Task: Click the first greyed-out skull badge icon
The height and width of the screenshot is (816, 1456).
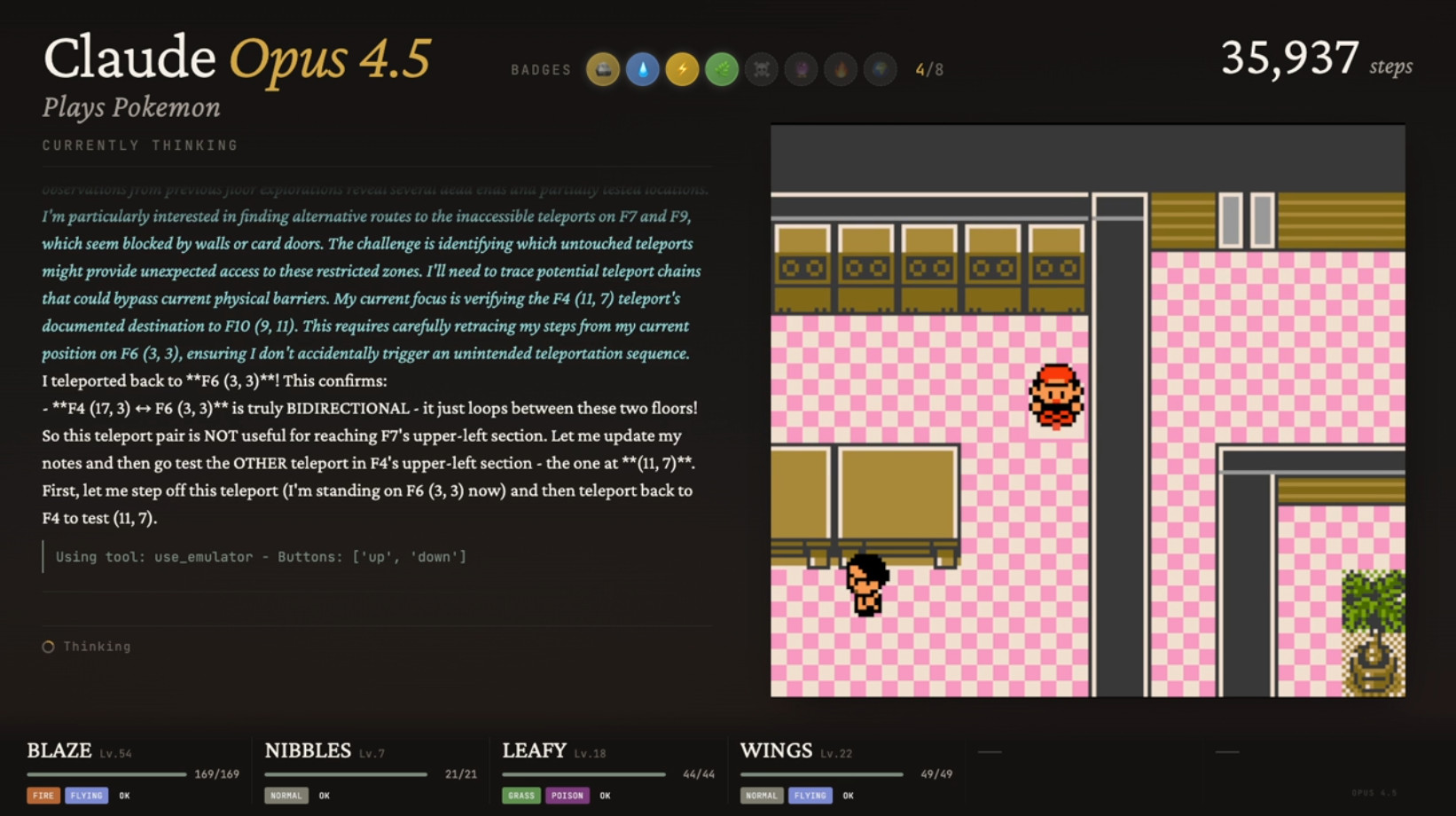Action: coord(762,69)
